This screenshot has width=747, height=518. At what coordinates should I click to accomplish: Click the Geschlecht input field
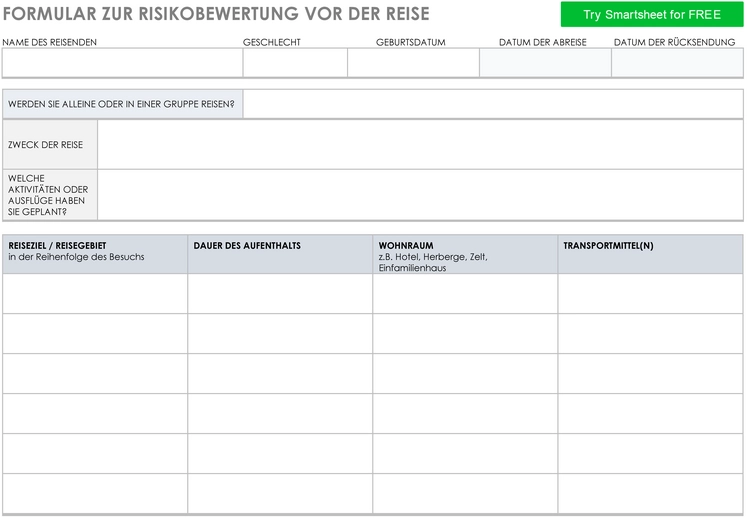(x=295, y=63)
